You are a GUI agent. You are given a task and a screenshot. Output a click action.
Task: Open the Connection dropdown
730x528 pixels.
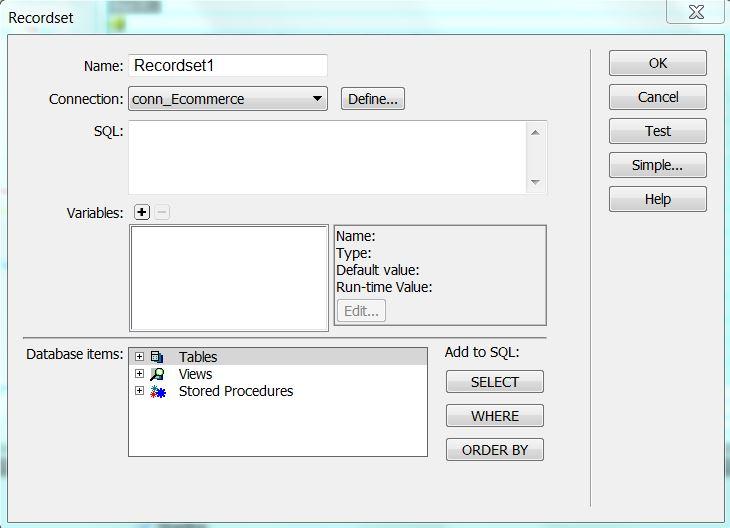(228, 99)
